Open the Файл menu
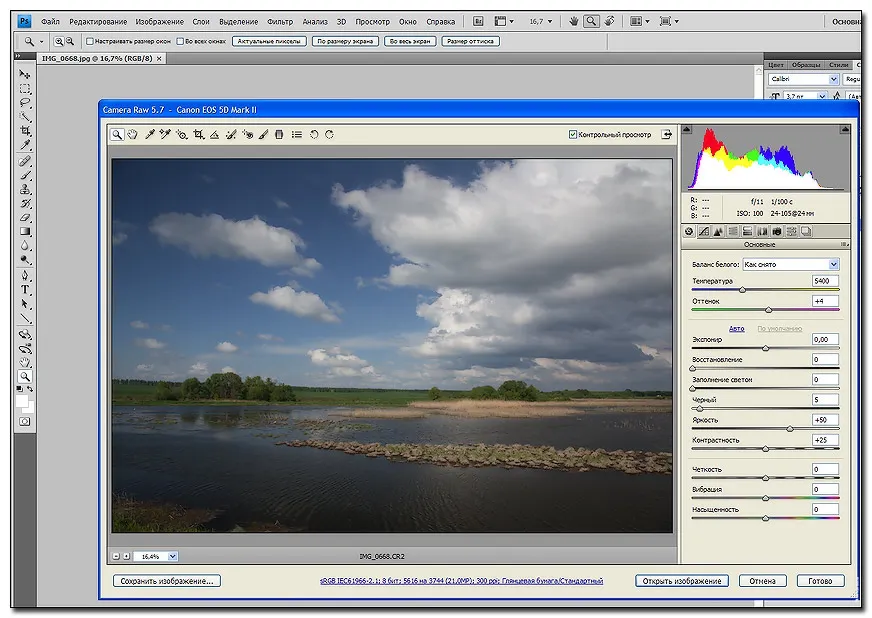Viewport: 872px width, 618px height. coord(50,22)
